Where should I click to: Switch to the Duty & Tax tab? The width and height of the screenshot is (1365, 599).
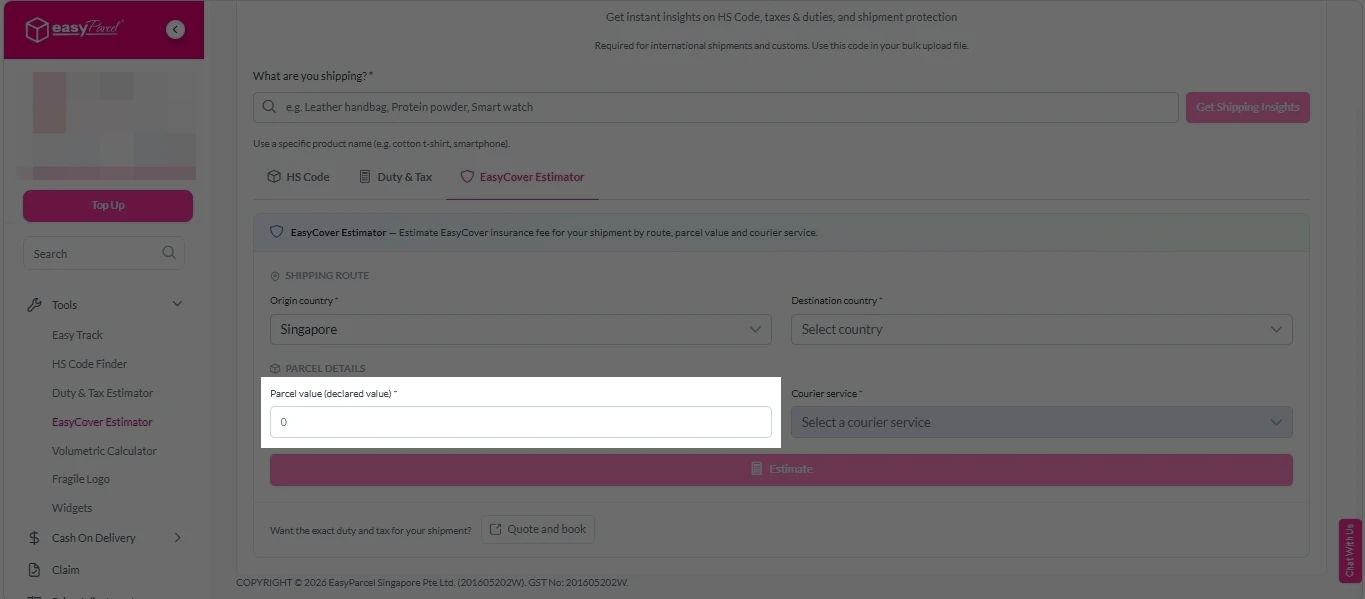(x=395, y=177)
